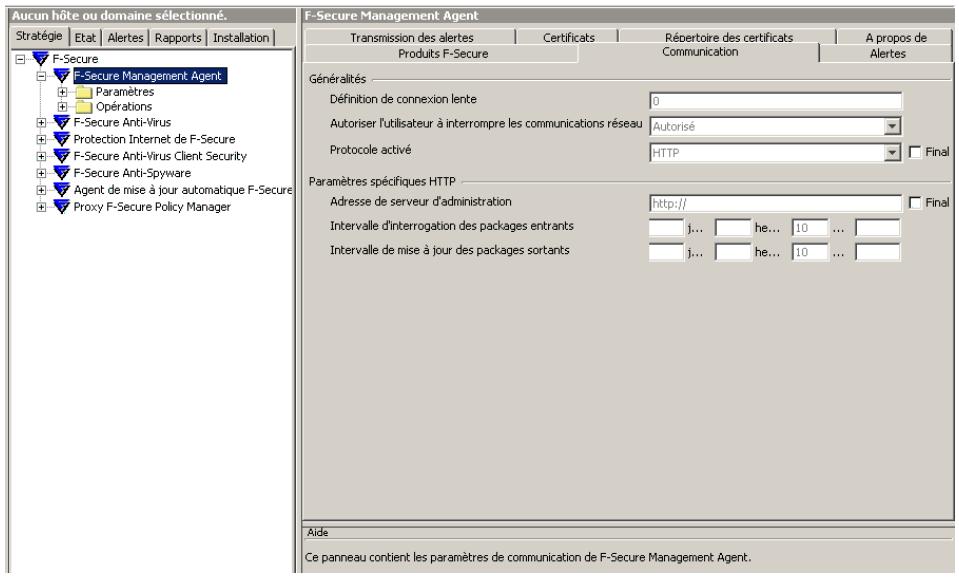
Task: Open the Répertoire des certificats tab
Action: coord(728,37)
